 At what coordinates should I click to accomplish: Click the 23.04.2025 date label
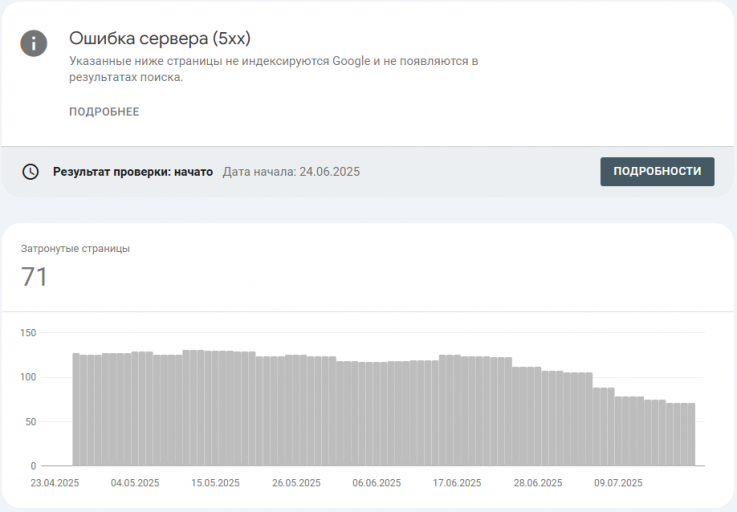(55, 483)
